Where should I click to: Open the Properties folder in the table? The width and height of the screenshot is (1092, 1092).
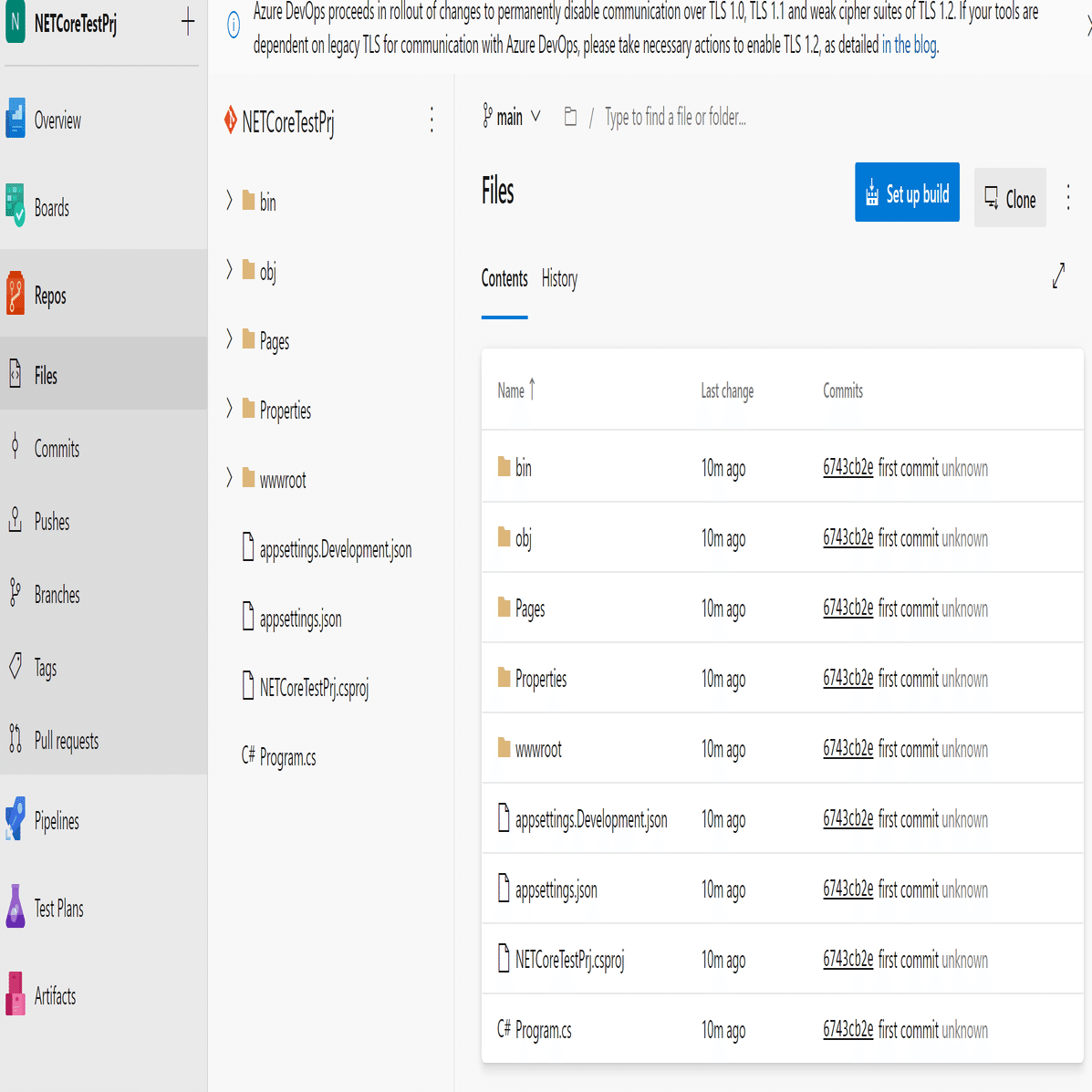pyautogui.click(x=540, y=679)
